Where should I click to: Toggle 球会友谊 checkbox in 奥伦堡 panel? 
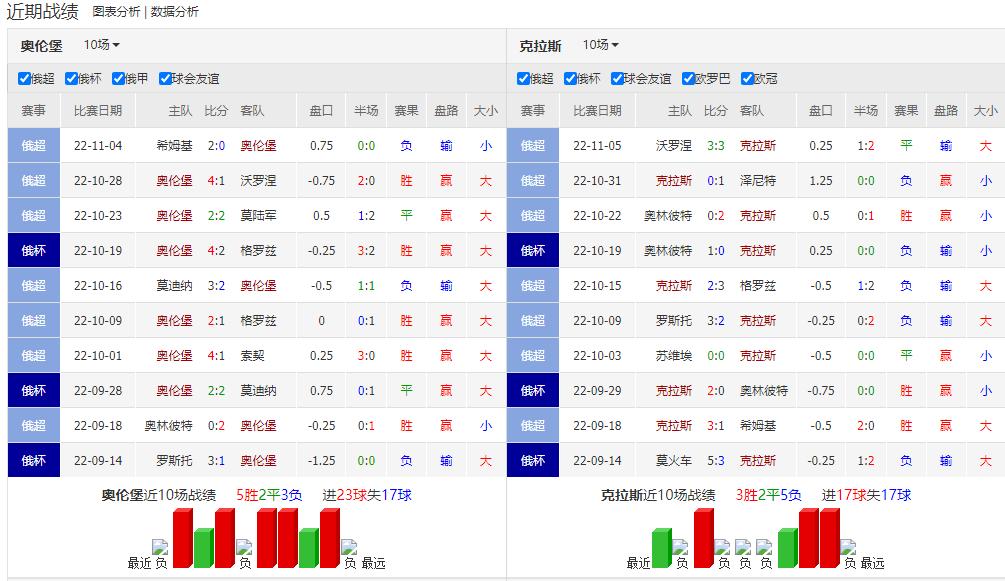[164, 79]
